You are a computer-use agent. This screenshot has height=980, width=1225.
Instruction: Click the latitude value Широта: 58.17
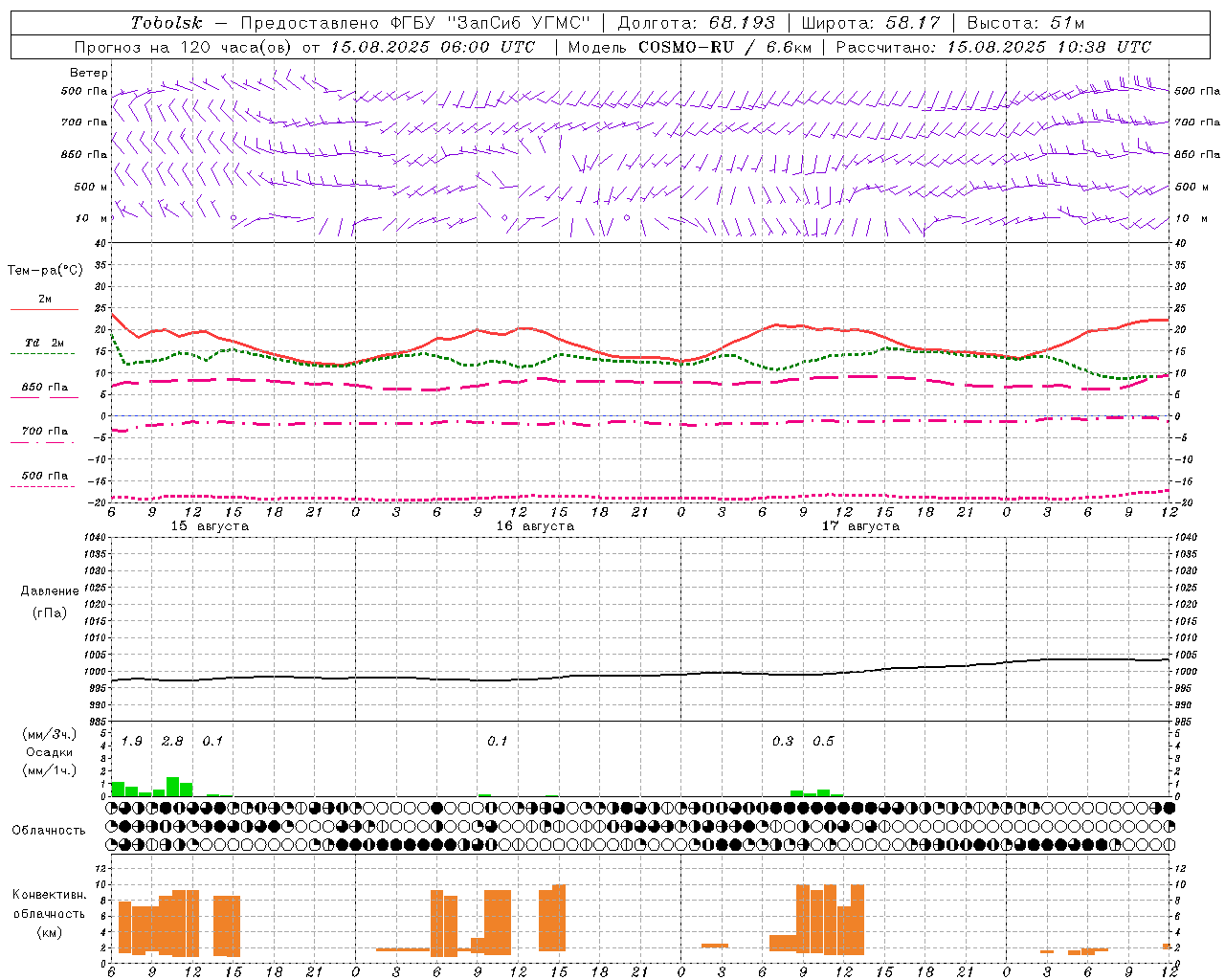871,23
